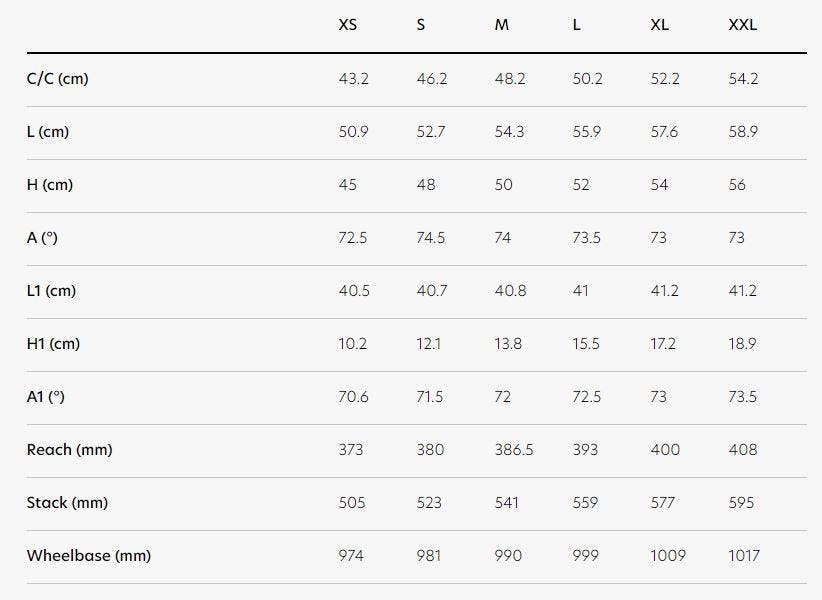Click the XXL size column header
This screenshot has width=822, height=600.
pyautogui.click(x=742, y=25)
